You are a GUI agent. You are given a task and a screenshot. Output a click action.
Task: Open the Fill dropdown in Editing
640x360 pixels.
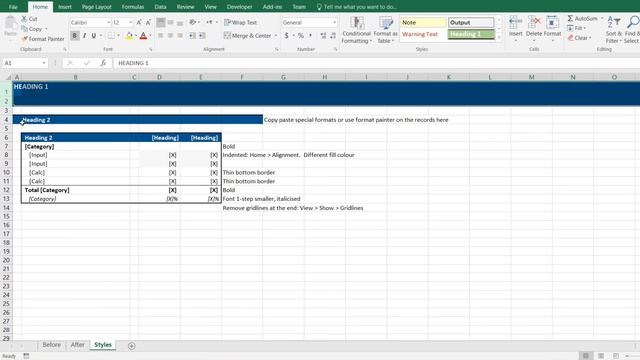tap(577, 28)
